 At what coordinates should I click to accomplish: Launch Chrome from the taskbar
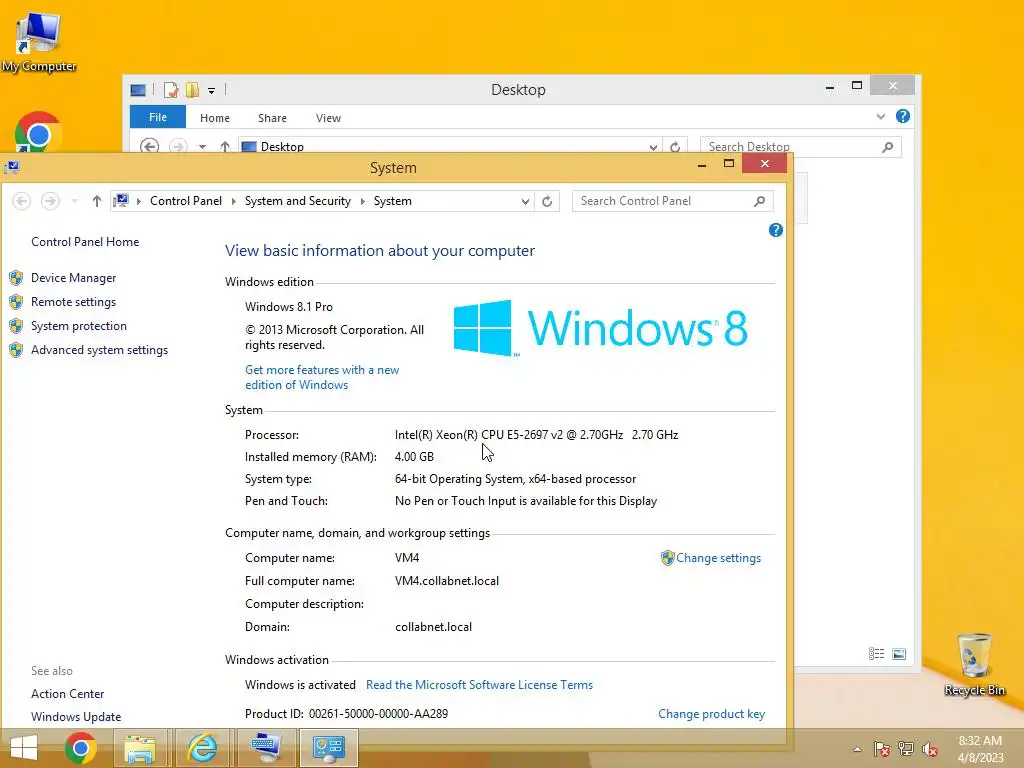(81, 748)
